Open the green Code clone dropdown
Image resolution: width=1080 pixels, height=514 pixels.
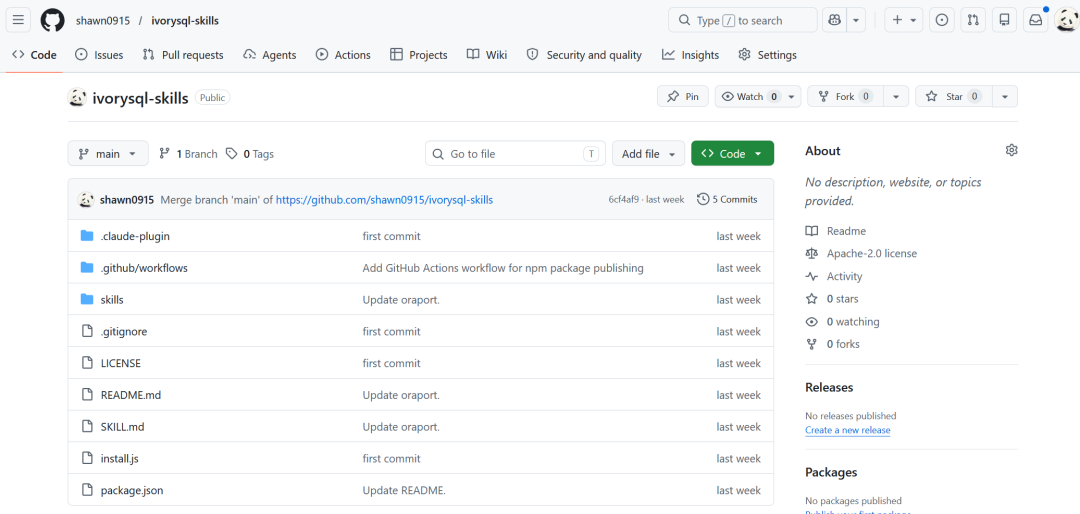pos(732,154)
